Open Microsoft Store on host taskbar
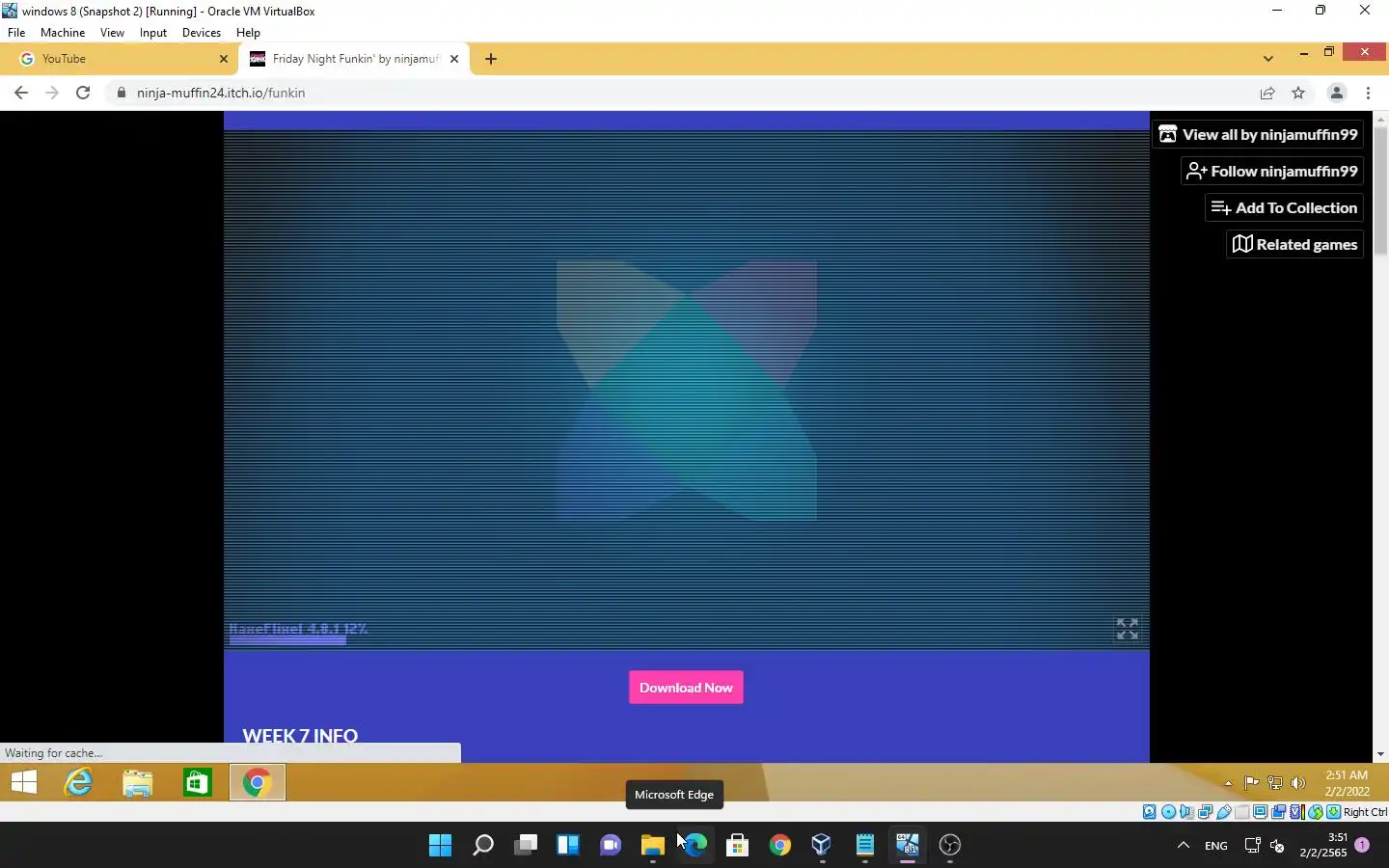The width and height of the screenshot is (1389, 868). pyautogui.click(x=737, y=845)
